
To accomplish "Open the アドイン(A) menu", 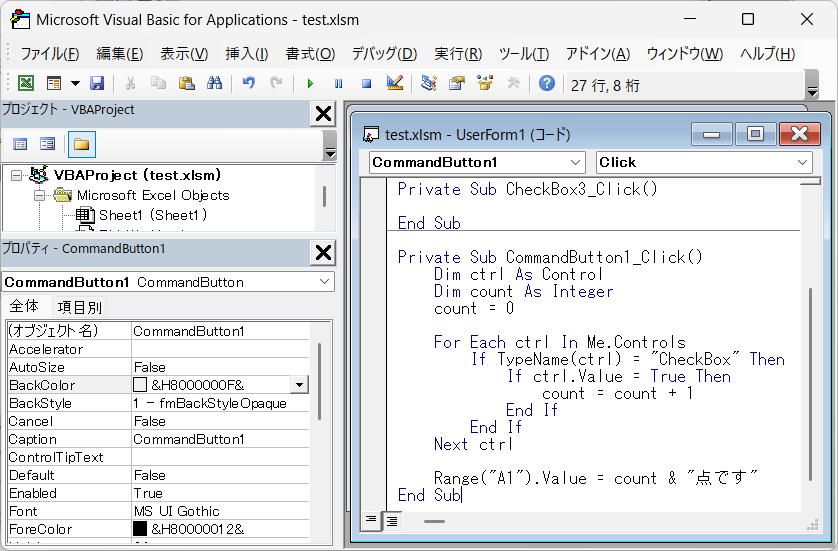I will coord(598,53).
